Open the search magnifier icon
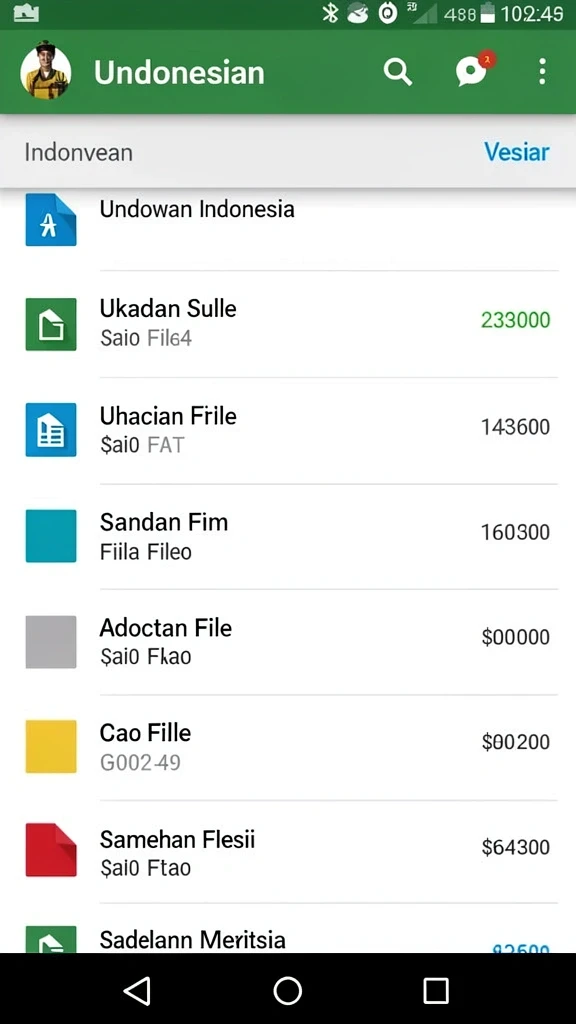The image size is (576, 1024). coord(397,72)
